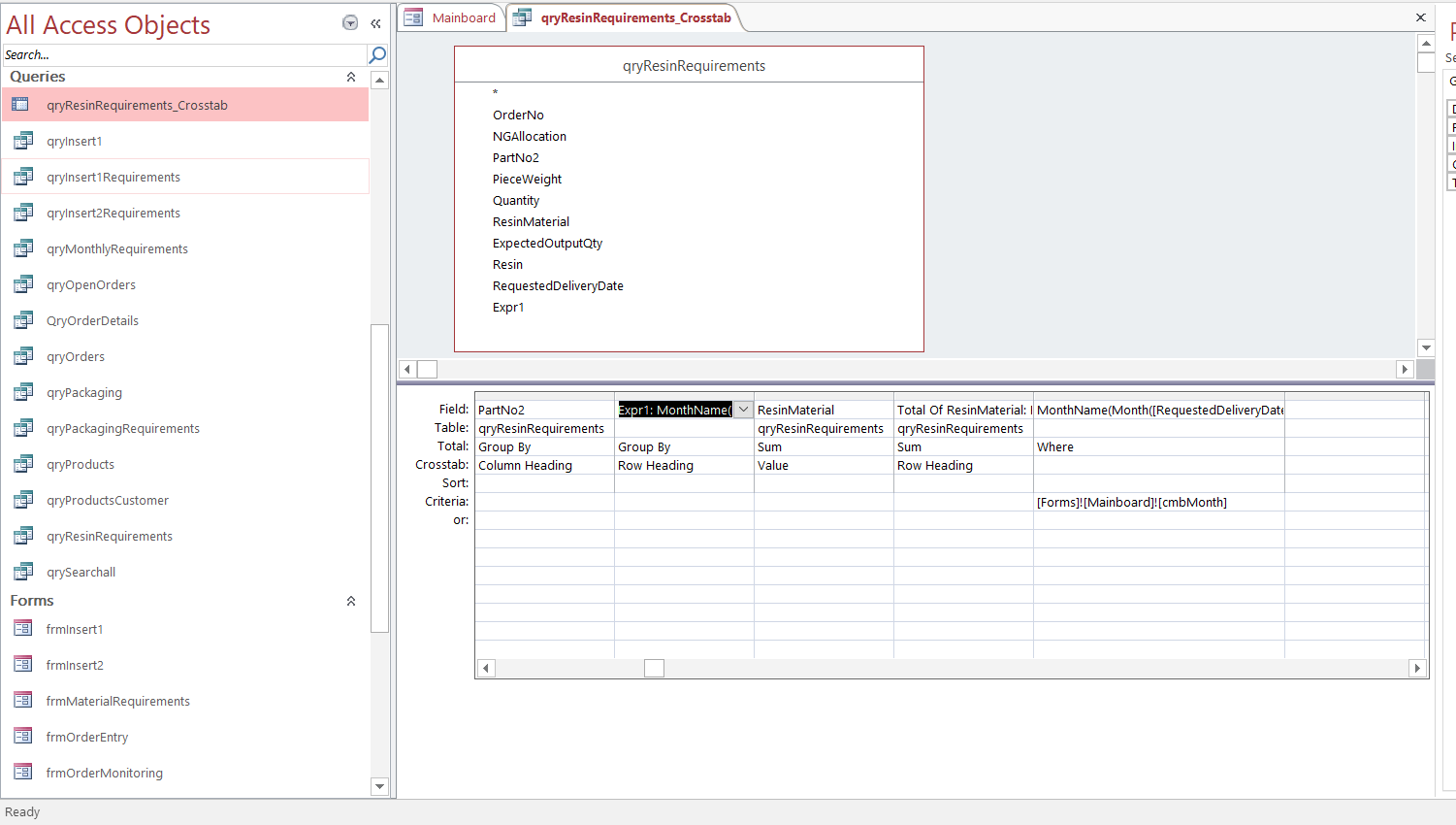This screenshot has height=825, width=1456.
Task: Collapse the Queries group
Action: pos(351,77)
